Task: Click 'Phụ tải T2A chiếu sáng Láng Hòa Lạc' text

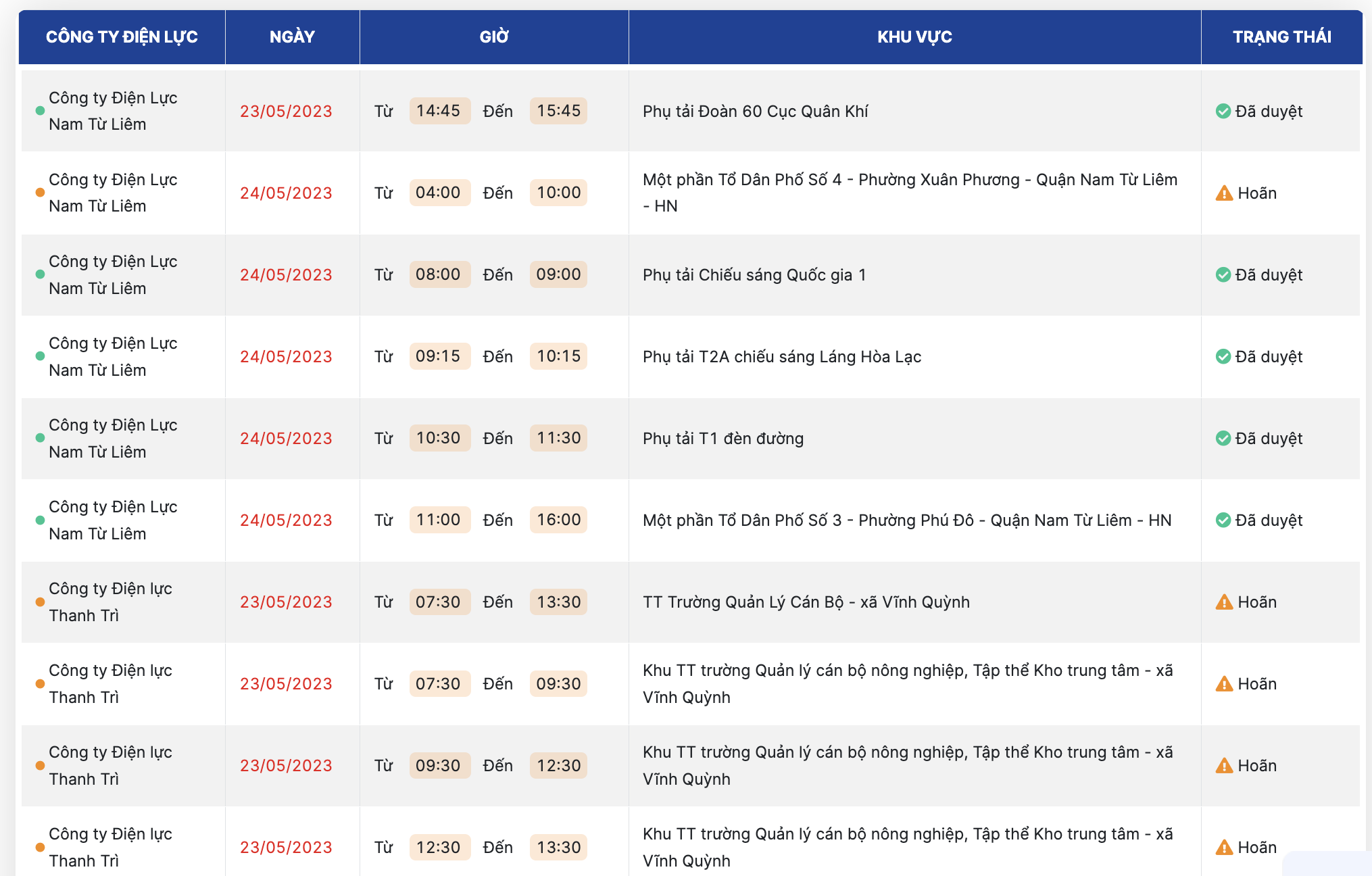Action: pos(782,357)
